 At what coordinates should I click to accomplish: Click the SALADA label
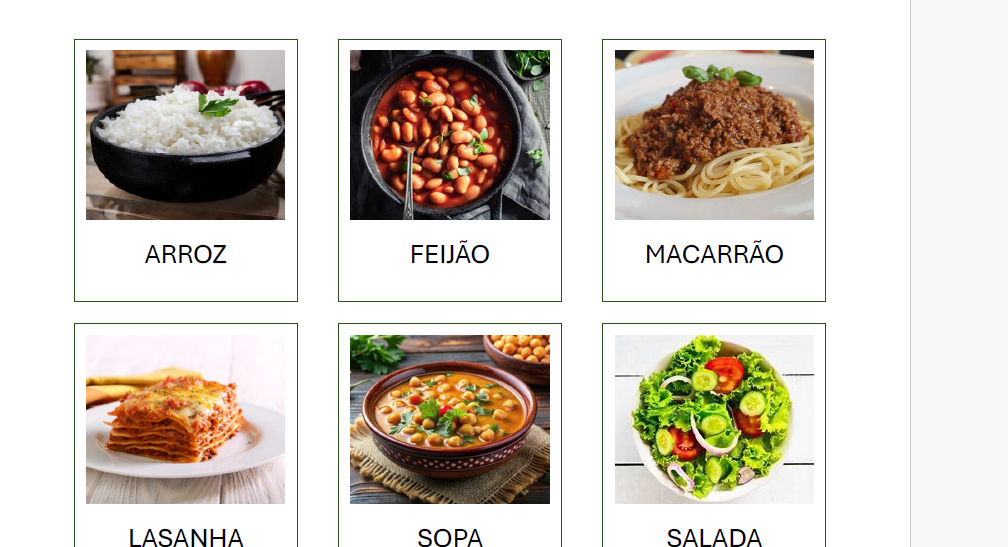[714, 537]
